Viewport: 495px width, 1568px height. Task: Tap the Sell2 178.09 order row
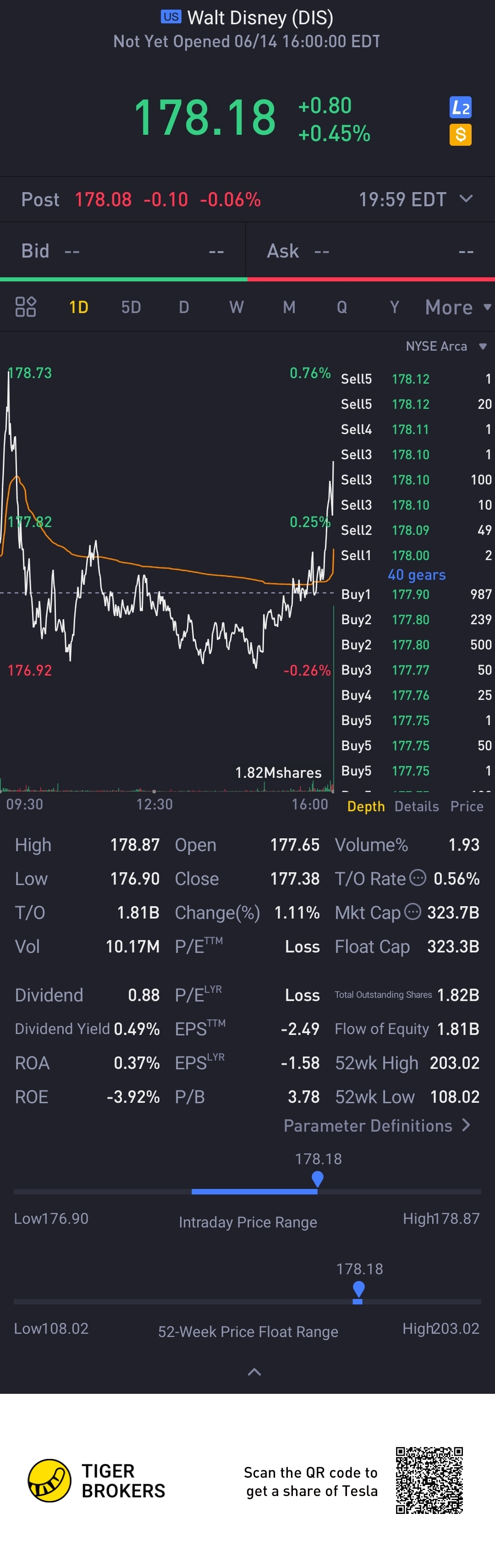point(416,530)
